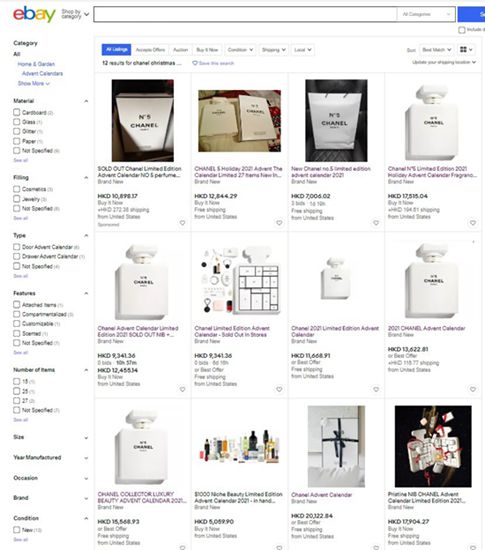Click the eBay logo
The image size is (485, 550).
pyautogui.click(x=34, y=14)
